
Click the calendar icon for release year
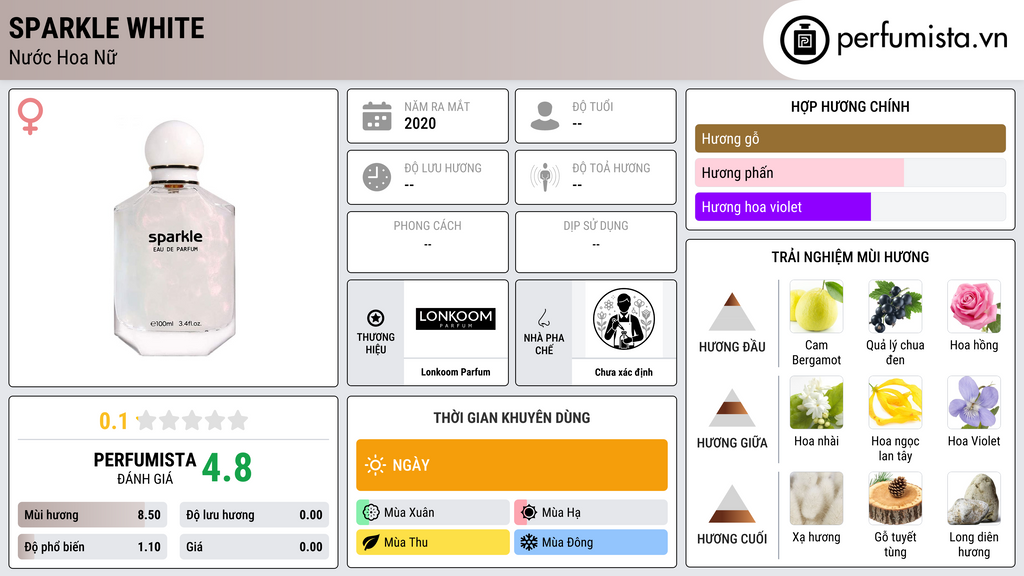(x=377, y=116)
